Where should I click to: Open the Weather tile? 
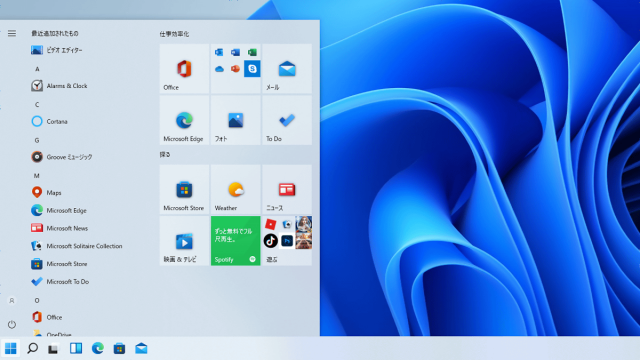click(x=236, y=189)
